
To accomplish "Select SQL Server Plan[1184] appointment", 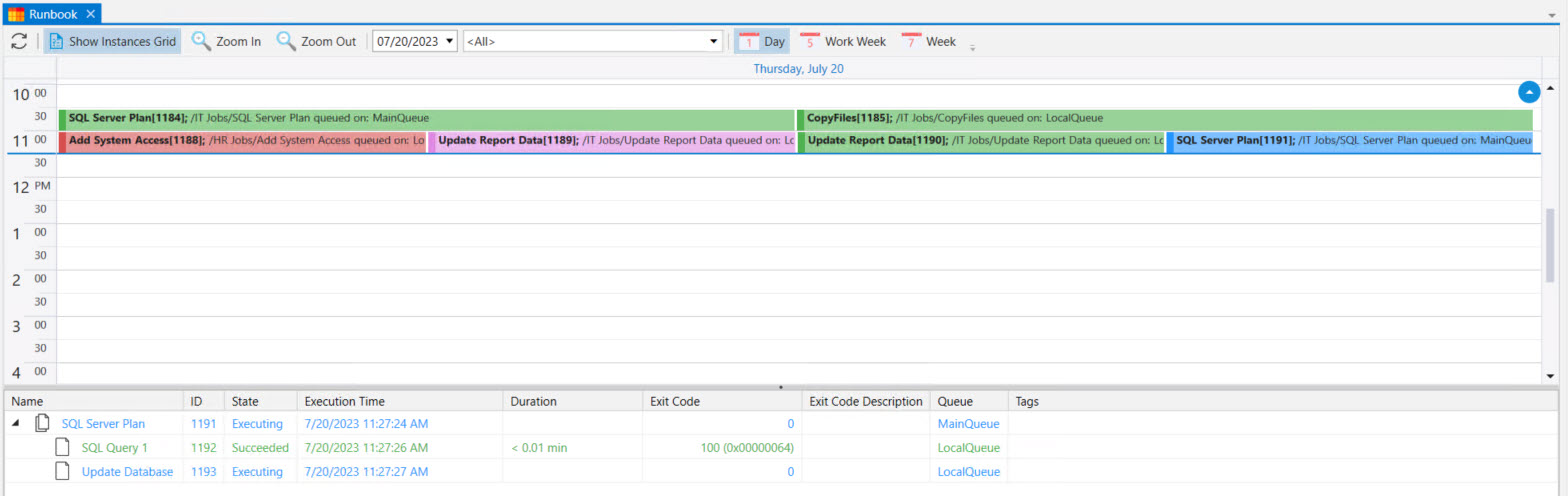I will (x=426, y=118).
